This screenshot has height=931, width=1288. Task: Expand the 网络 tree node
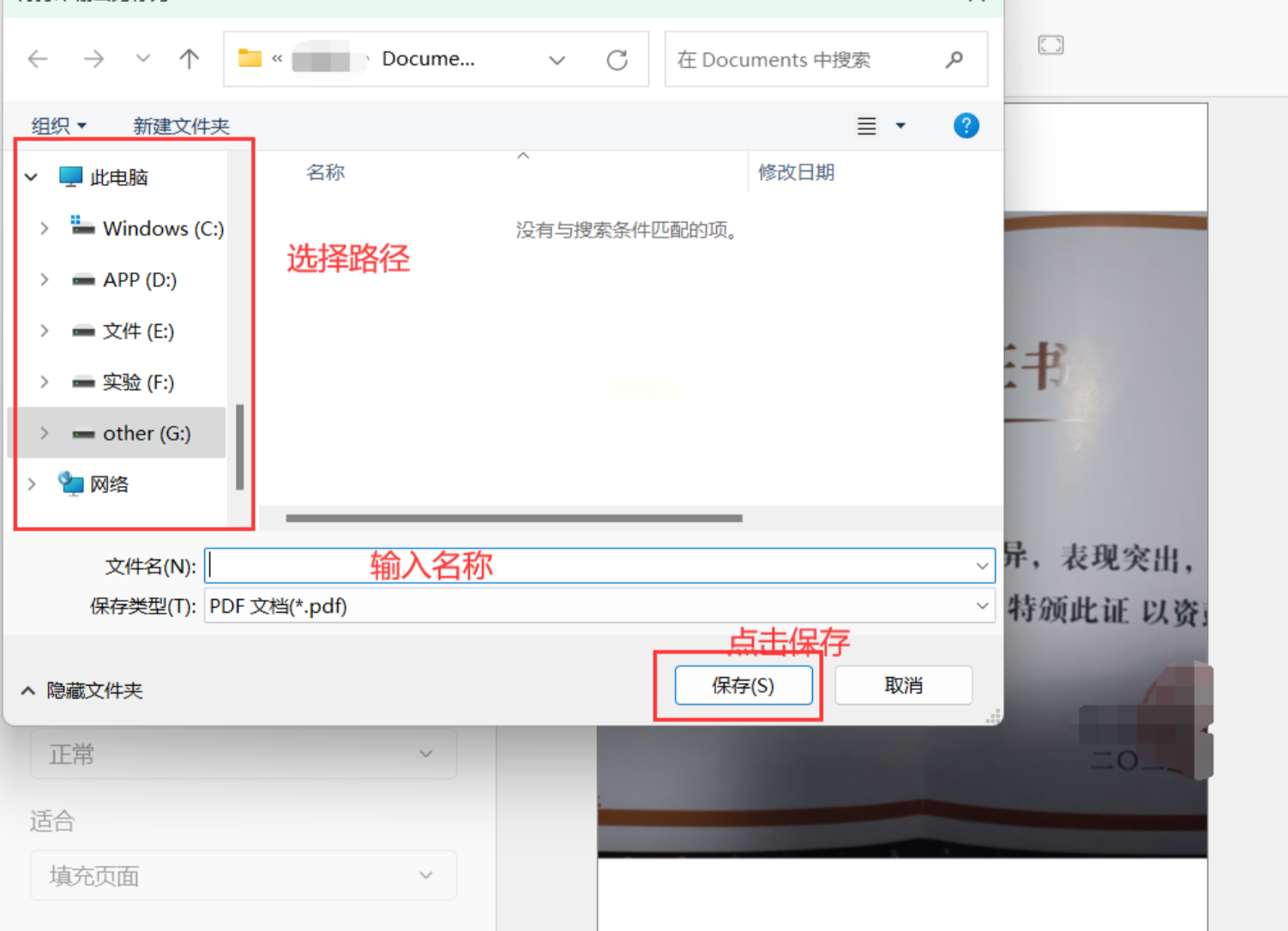point(32,484)
